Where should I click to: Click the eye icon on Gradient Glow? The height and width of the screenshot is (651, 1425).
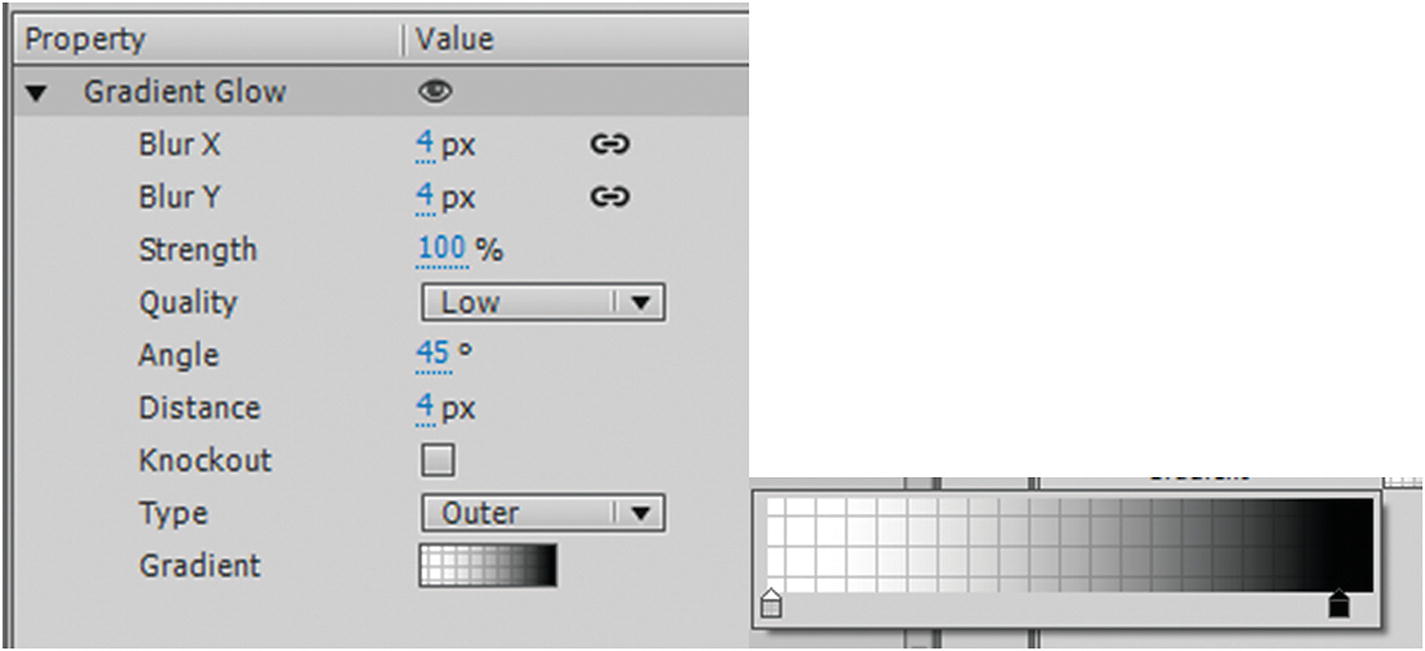(436, 91)
